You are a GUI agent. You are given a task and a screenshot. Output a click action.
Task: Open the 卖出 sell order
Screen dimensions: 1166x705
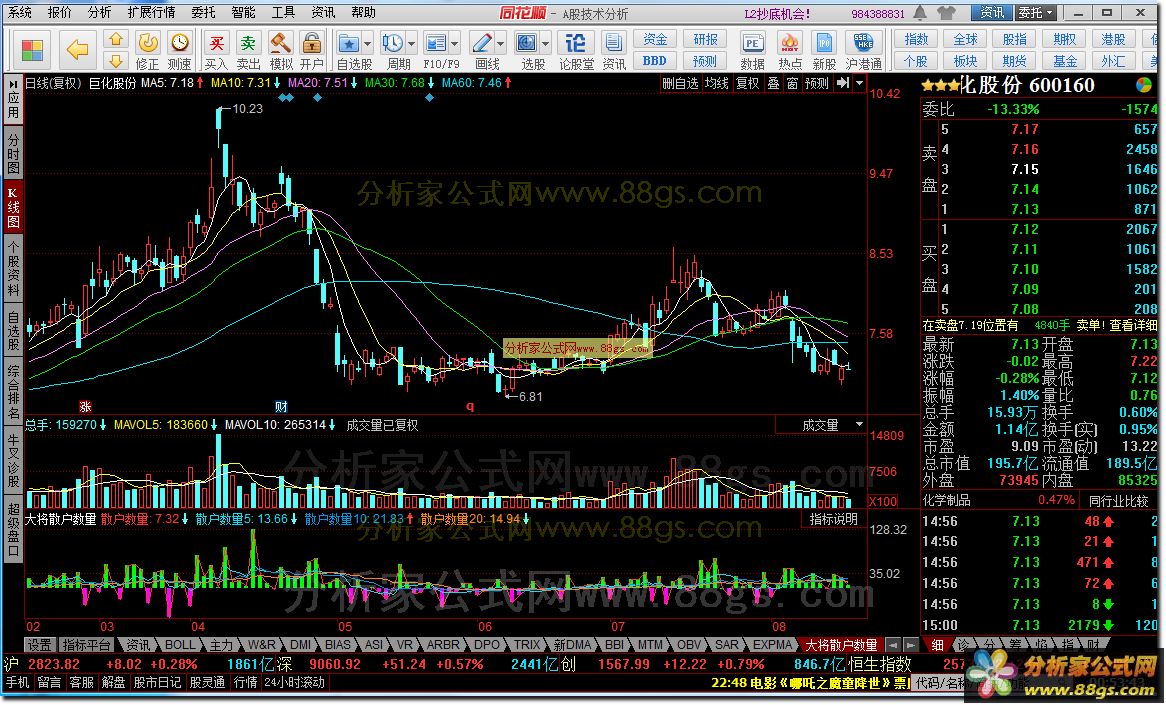click(248, 51)
